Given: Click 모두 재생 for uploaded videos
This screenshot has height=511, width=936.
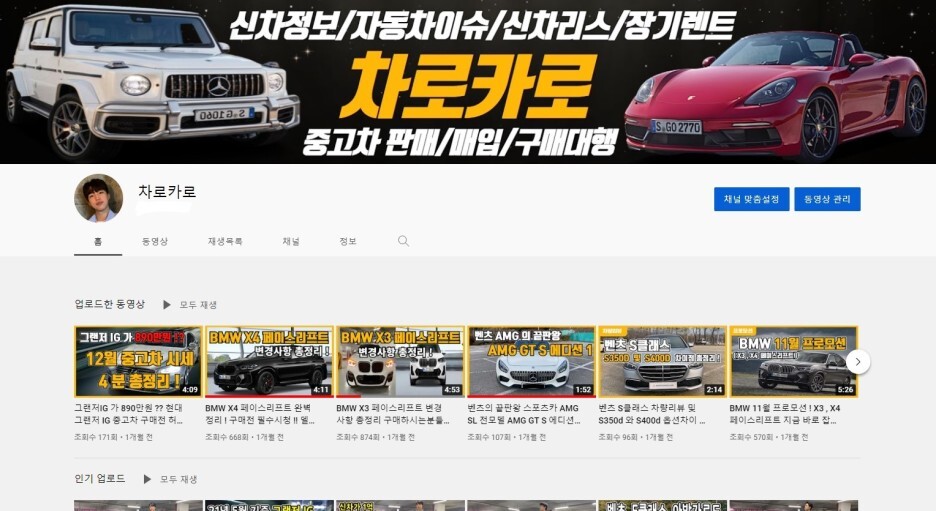Looking at the screenshot, I should coord(198,304).
